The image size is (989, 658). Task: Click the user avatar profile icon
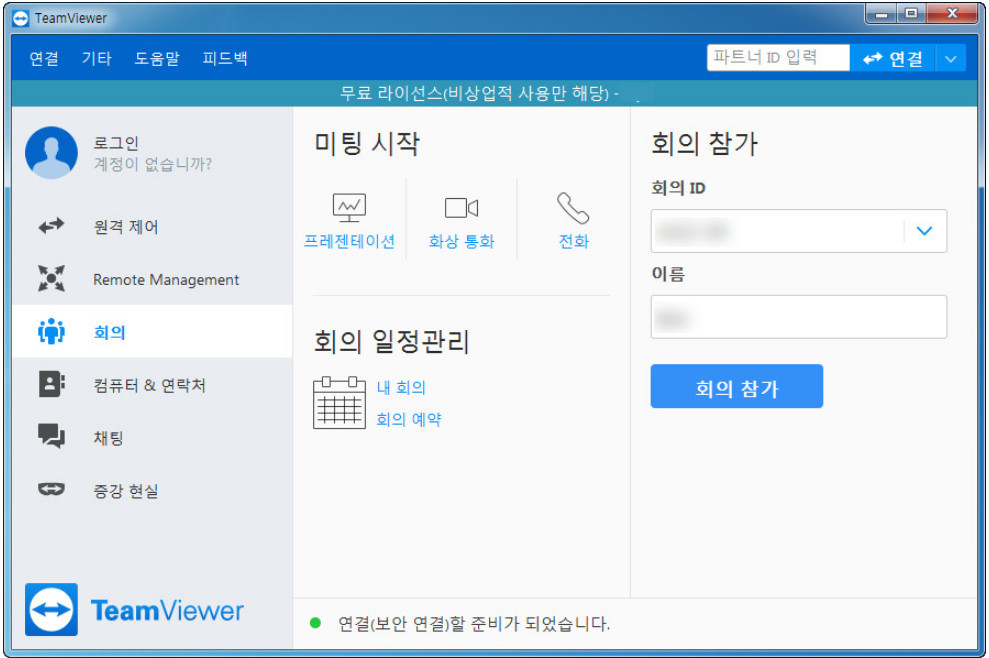point(51,153)
